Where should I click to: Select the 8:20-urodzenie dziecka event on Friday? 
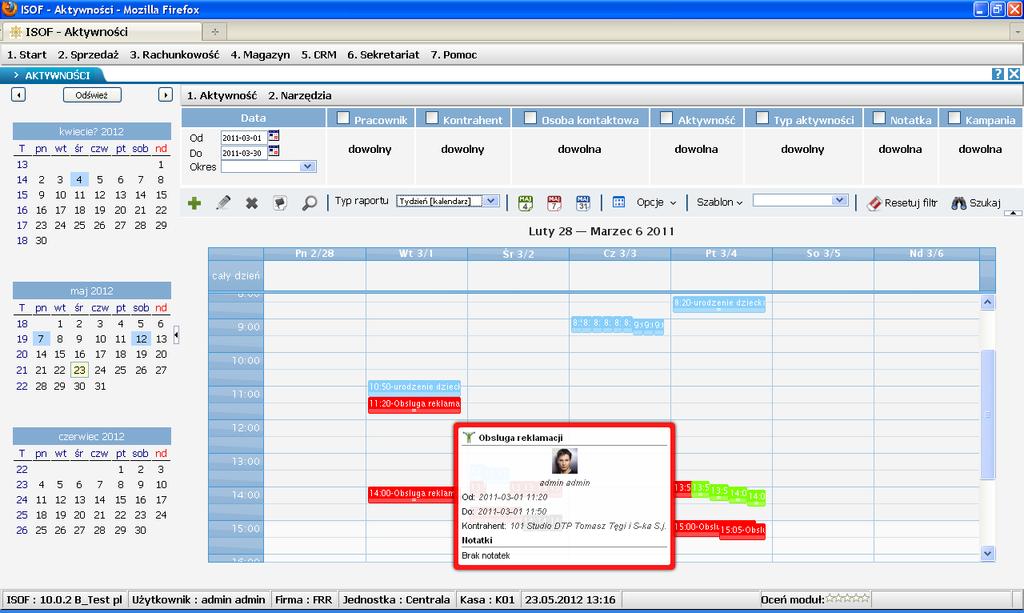pos(719,304)
